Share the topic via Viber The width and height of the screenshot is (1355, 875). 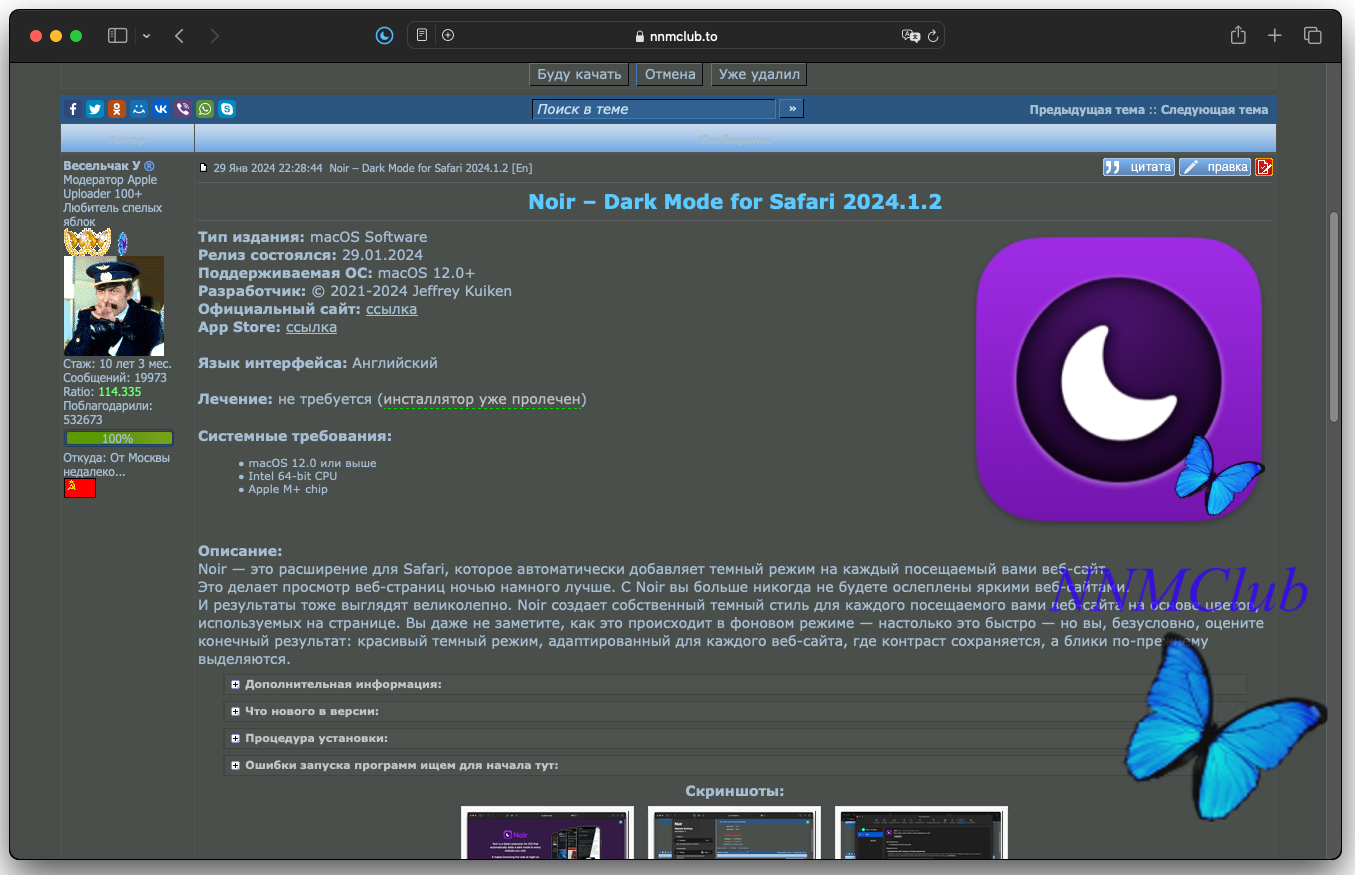tap(183, 109)
